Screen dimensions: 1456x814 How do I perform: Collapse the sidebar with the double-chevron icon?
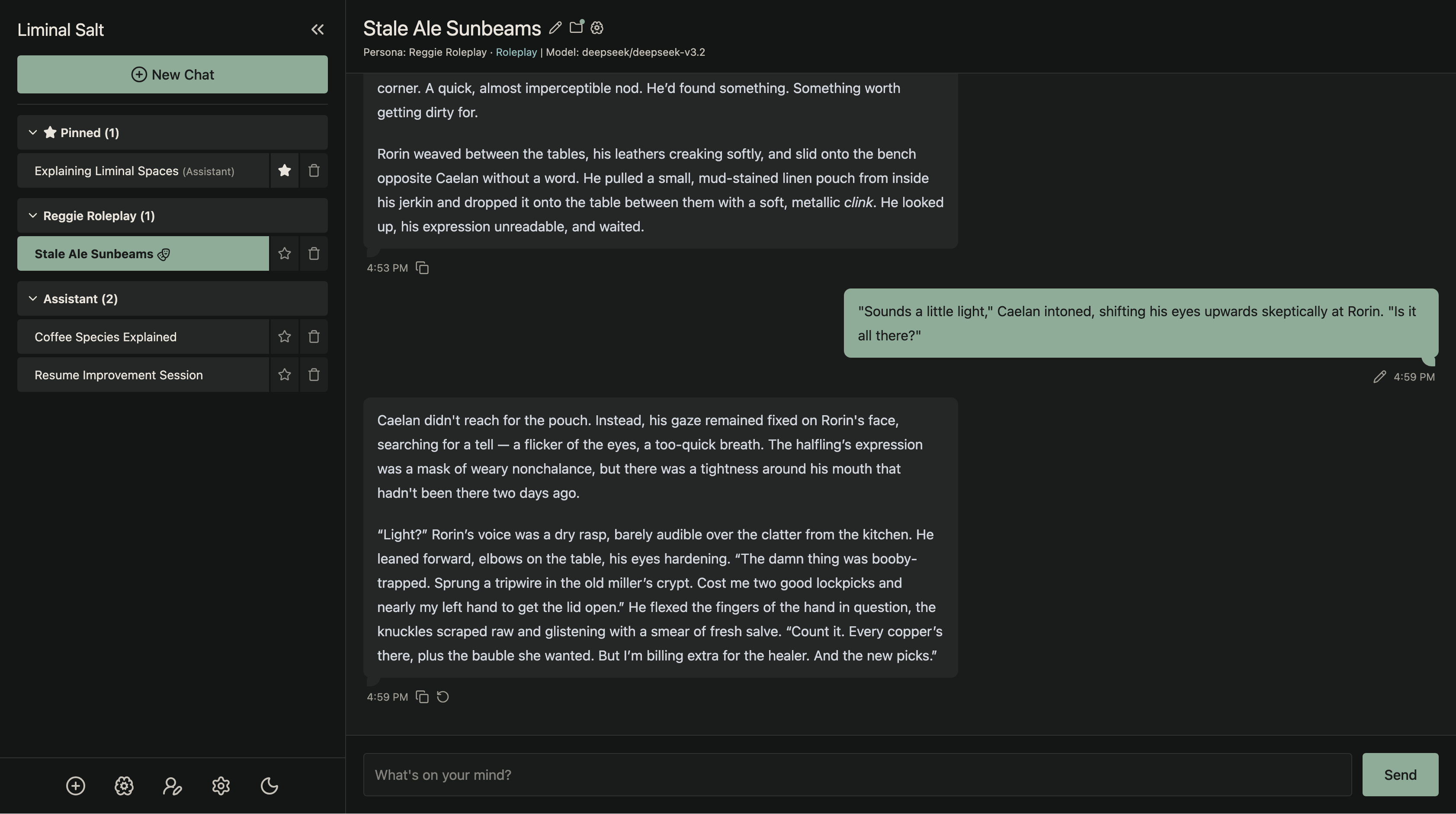[x=317, y=29]
